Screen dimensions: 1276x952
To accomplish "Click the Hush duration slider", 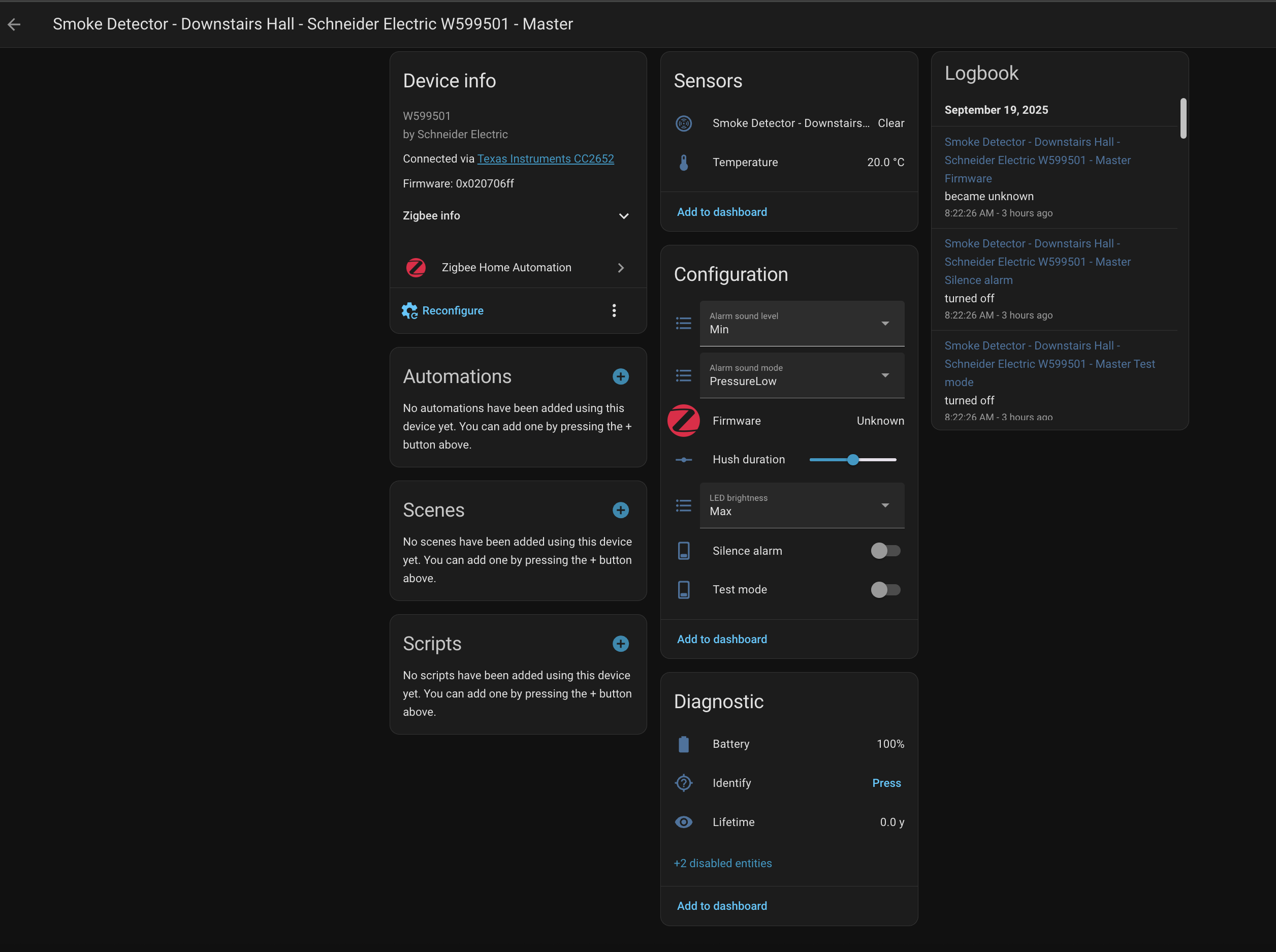I will tap(852, 459).
